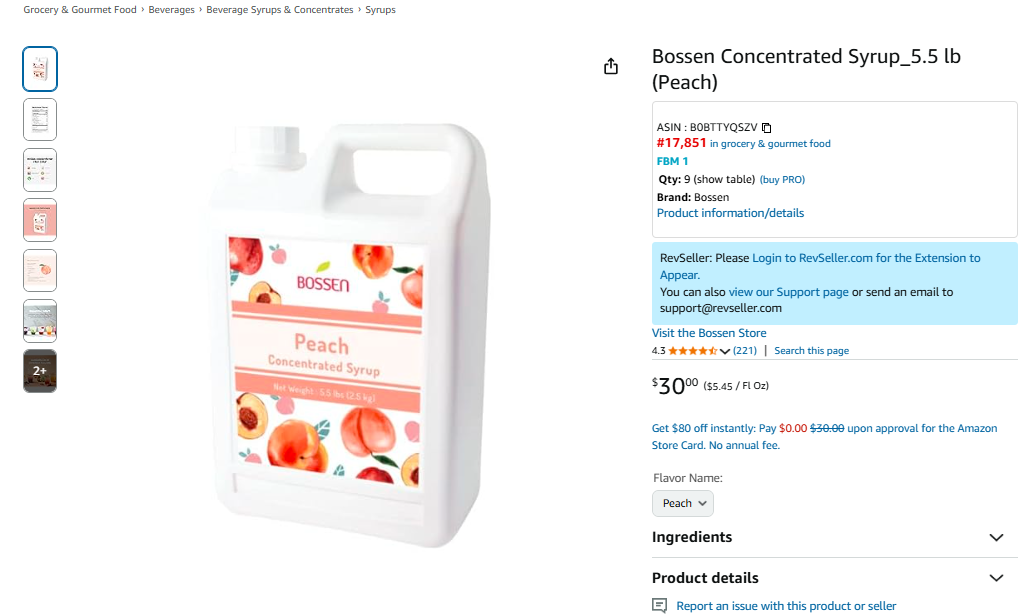Click the buy PRO link
This screenshot has height=614, width=1020.
(782, 180)
